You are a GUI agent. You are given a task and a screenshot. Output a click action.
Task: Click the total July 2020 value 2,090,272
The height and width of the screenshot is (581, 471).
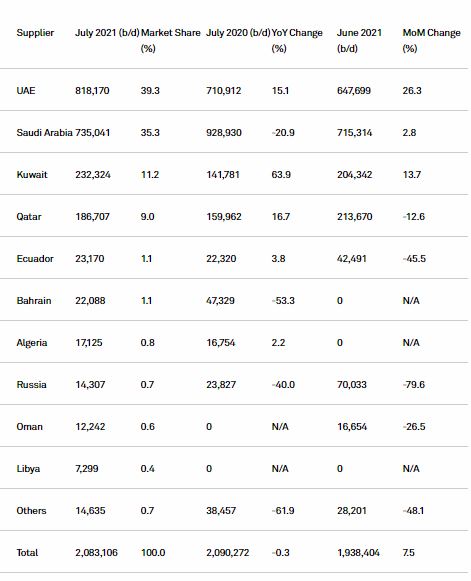(228, 553)
